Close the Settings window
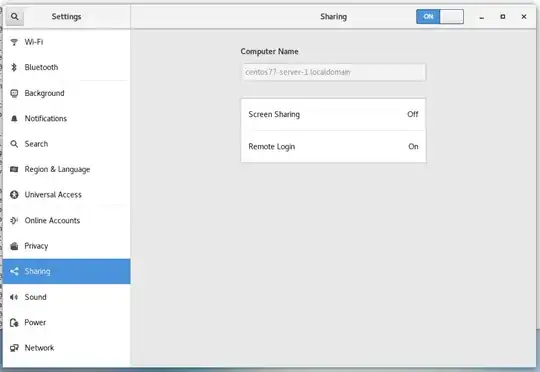The image size is (540, 372). [524, 17]
